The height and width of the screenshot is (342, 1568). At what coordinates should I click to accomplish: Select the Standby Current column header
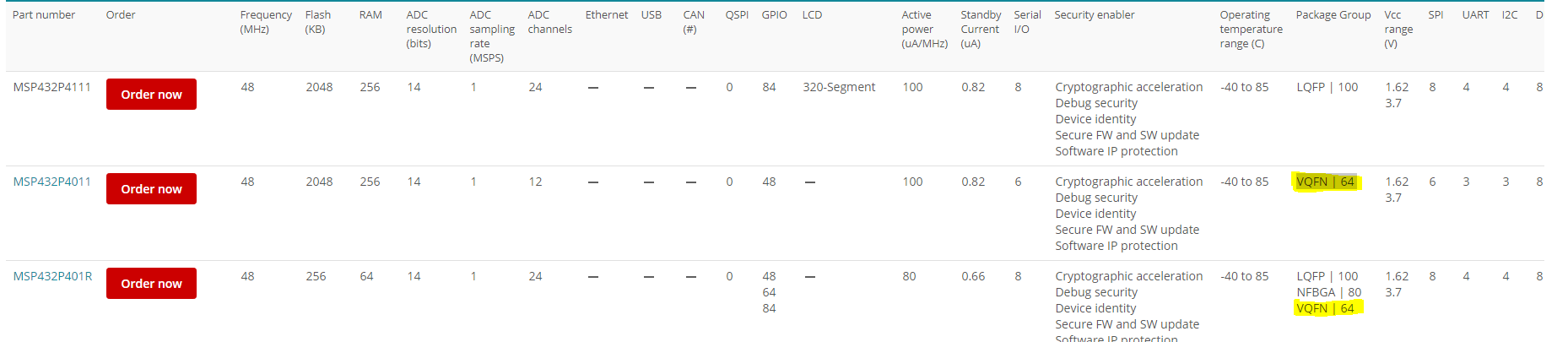[980, 29]
